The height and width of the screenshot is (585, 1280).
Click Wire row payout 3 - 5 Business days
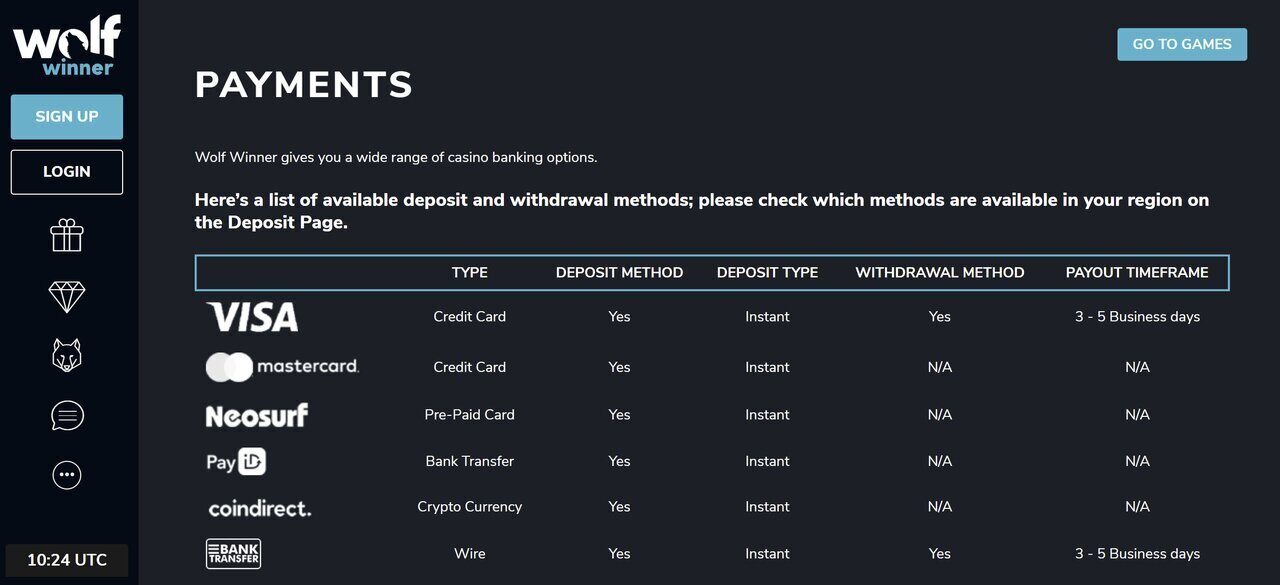click(x=1138, y=553)
